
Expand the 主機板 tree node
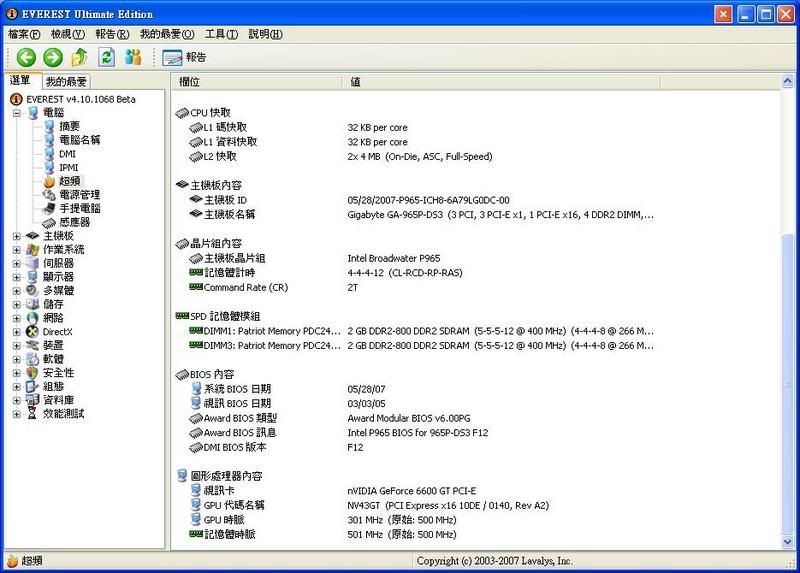[17, 236]
